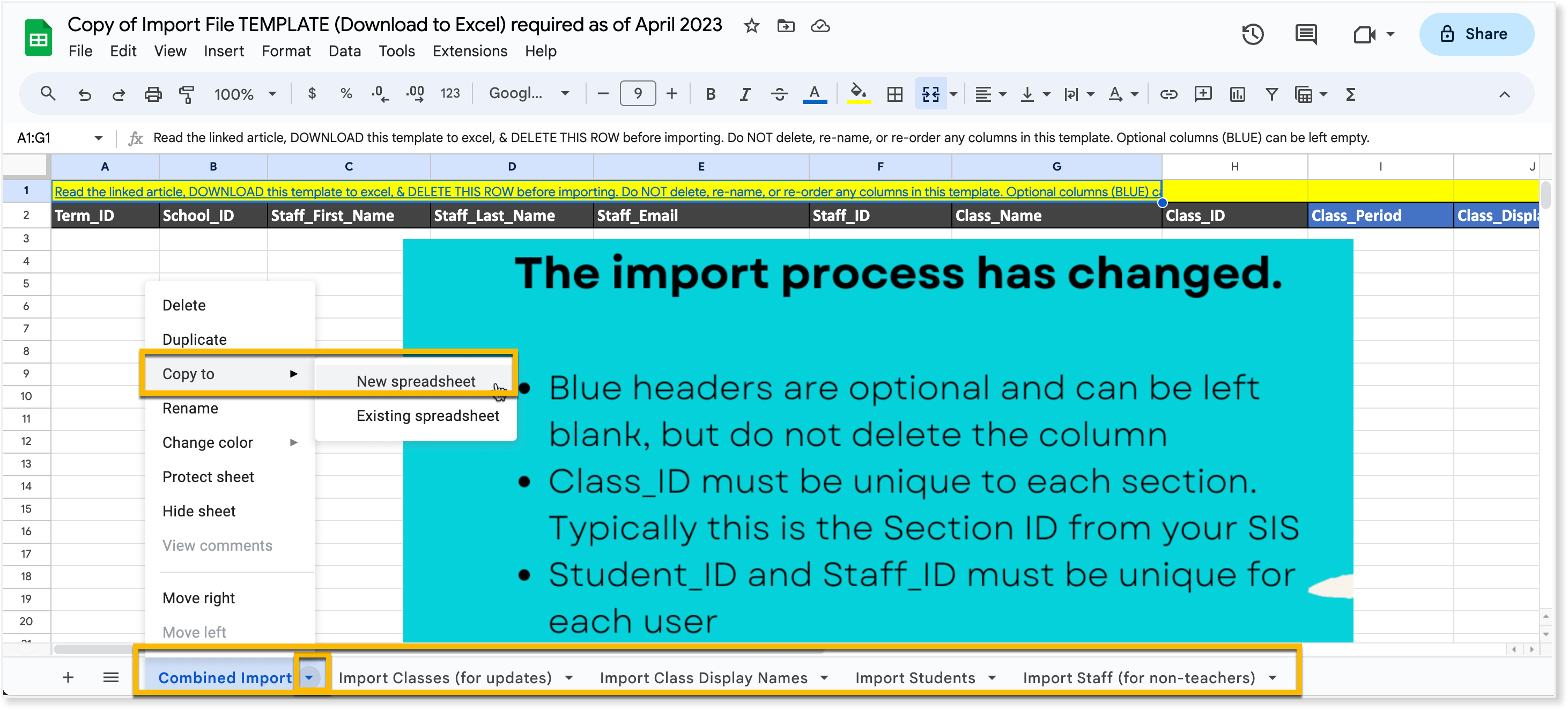Open version history clock icon

pos(1252,34)
